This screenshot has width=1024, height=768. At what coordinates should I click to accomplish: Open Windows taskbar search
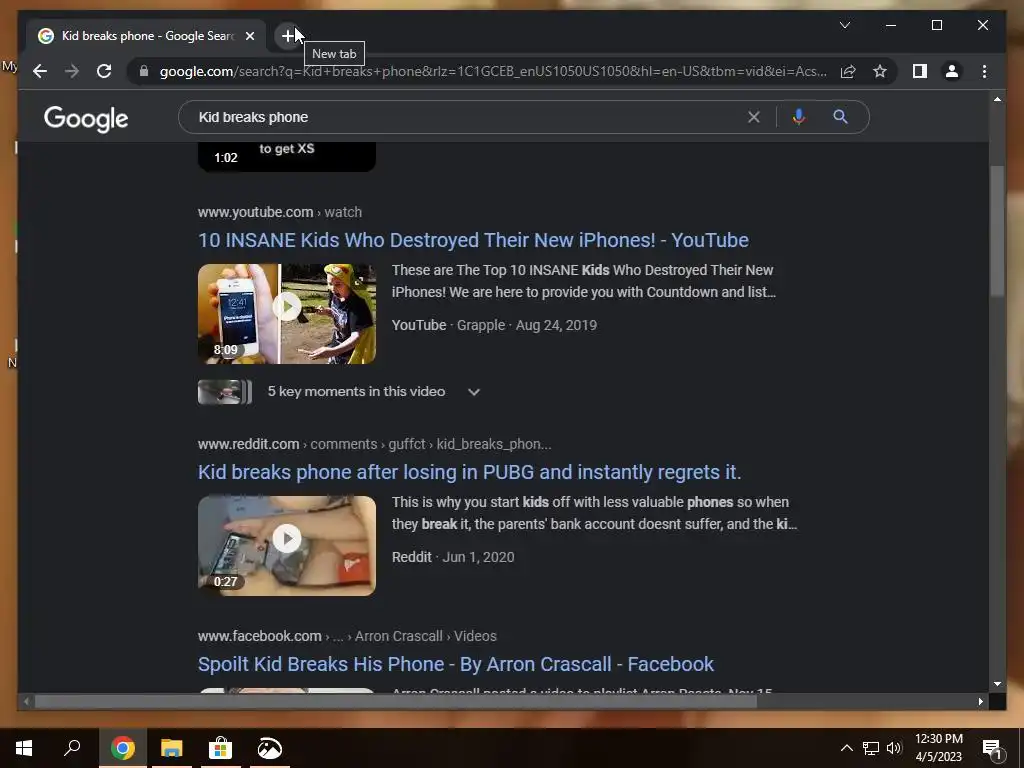click(72, 748)
